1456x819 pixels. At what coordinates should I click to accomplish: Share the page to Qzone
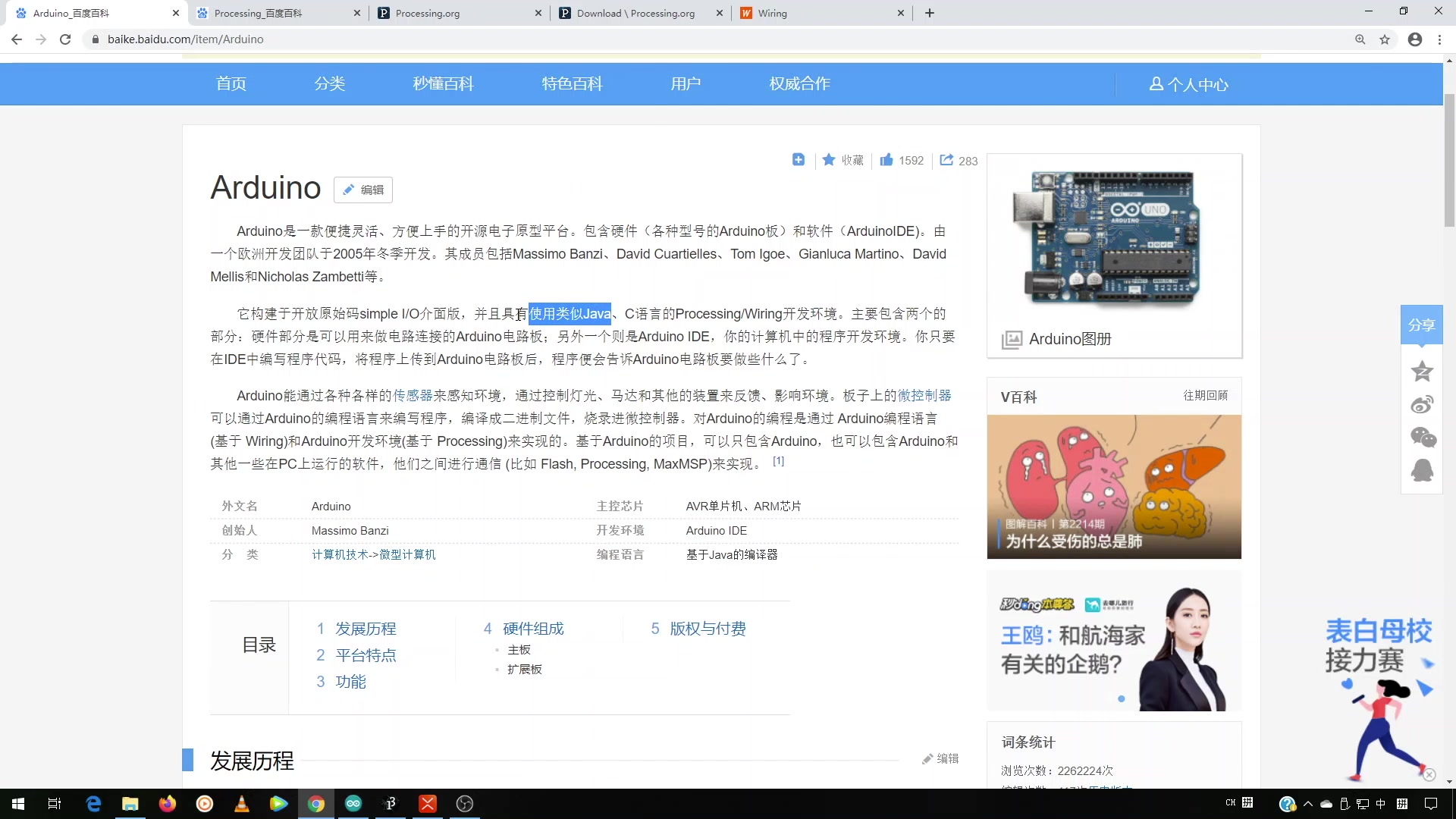click(1423, 372)
